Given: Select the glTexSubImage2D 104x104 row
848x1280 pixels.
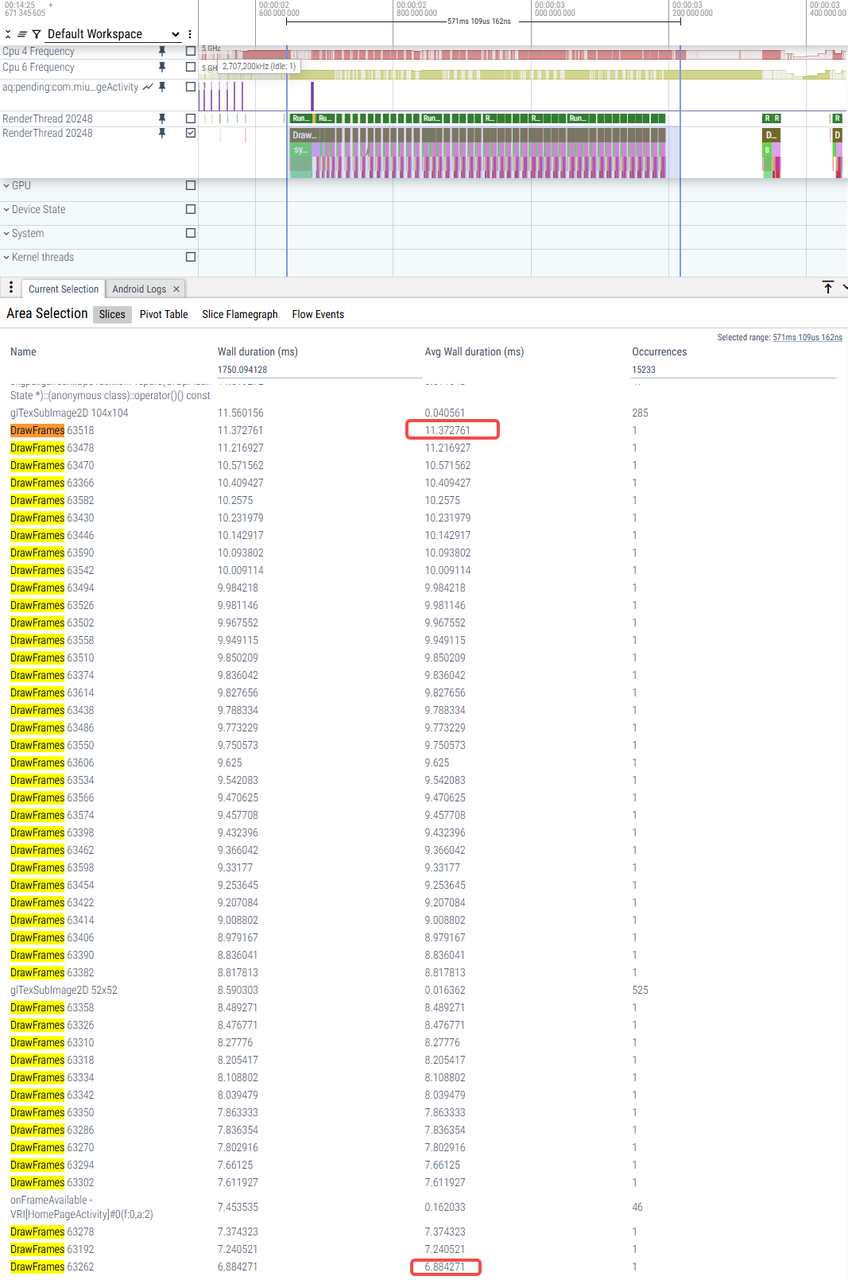Looking at the screenshot, I should coord(424,413).
